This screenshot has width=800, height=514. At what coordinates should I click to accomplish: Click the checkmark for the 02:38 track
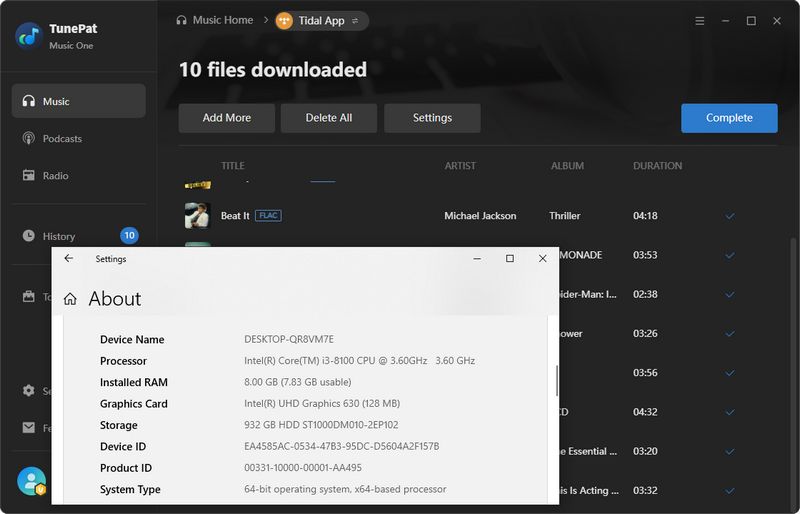point(730,295)
